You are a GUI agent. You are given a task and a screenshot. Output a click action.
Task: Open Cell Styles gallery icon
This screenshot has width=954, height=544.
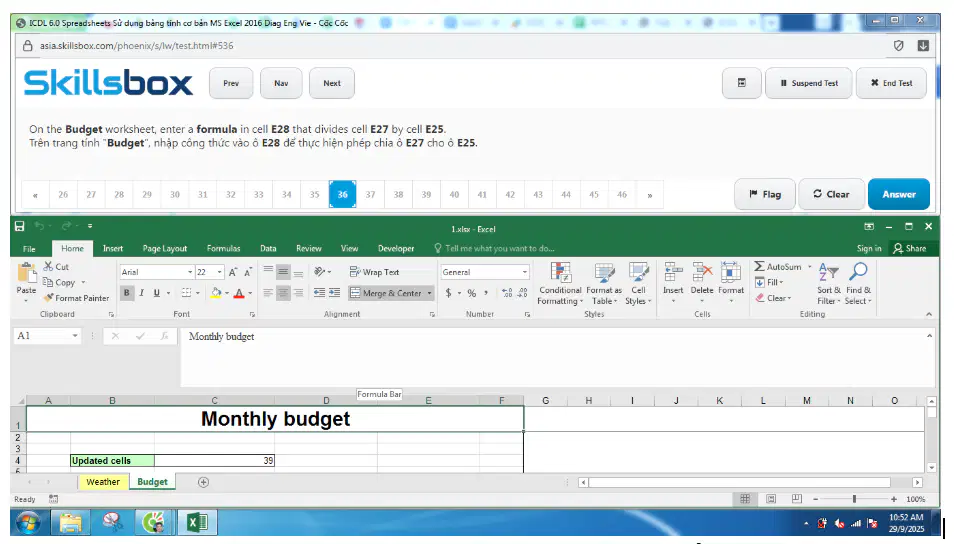point(638,273)
